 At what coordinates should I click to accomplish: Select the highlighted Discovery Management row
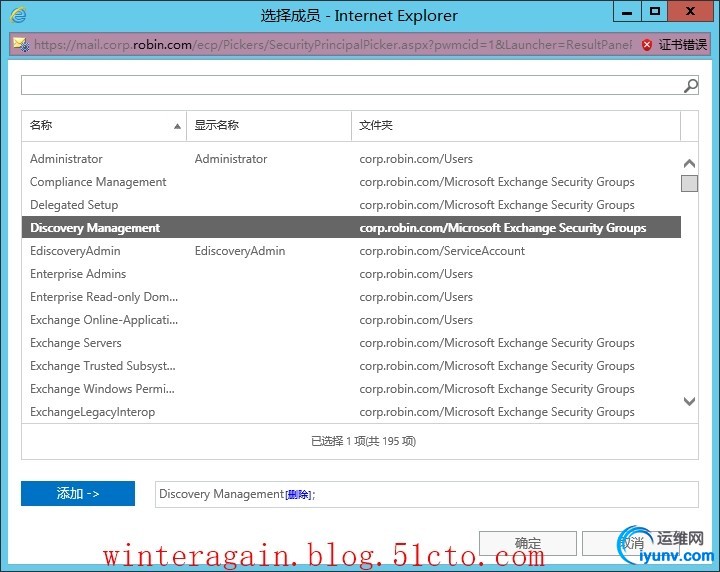[351, 228]
